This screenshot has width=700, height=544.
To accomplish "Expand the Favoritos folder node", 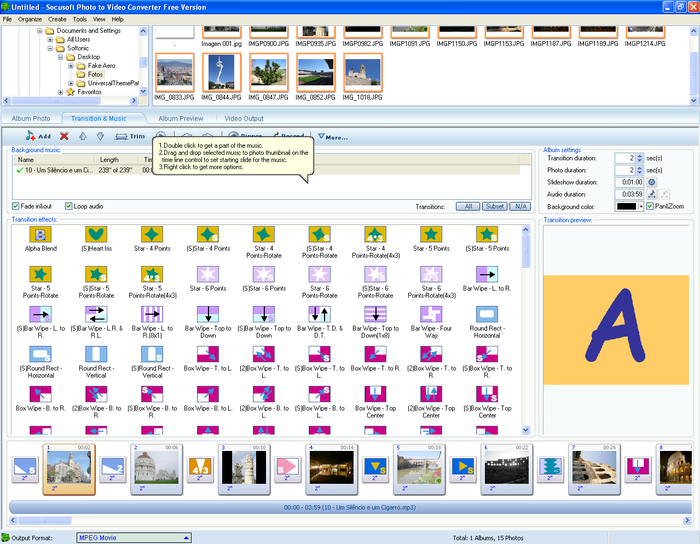I will click(x=60, y=92).
